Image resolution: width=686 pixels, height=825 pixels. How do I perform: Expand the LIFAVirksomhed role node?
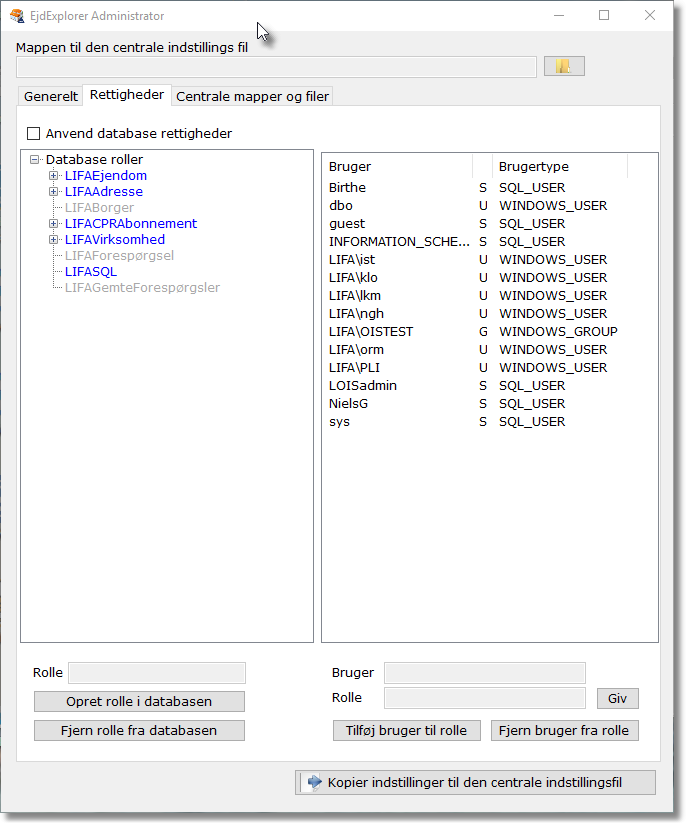point(54,240)
